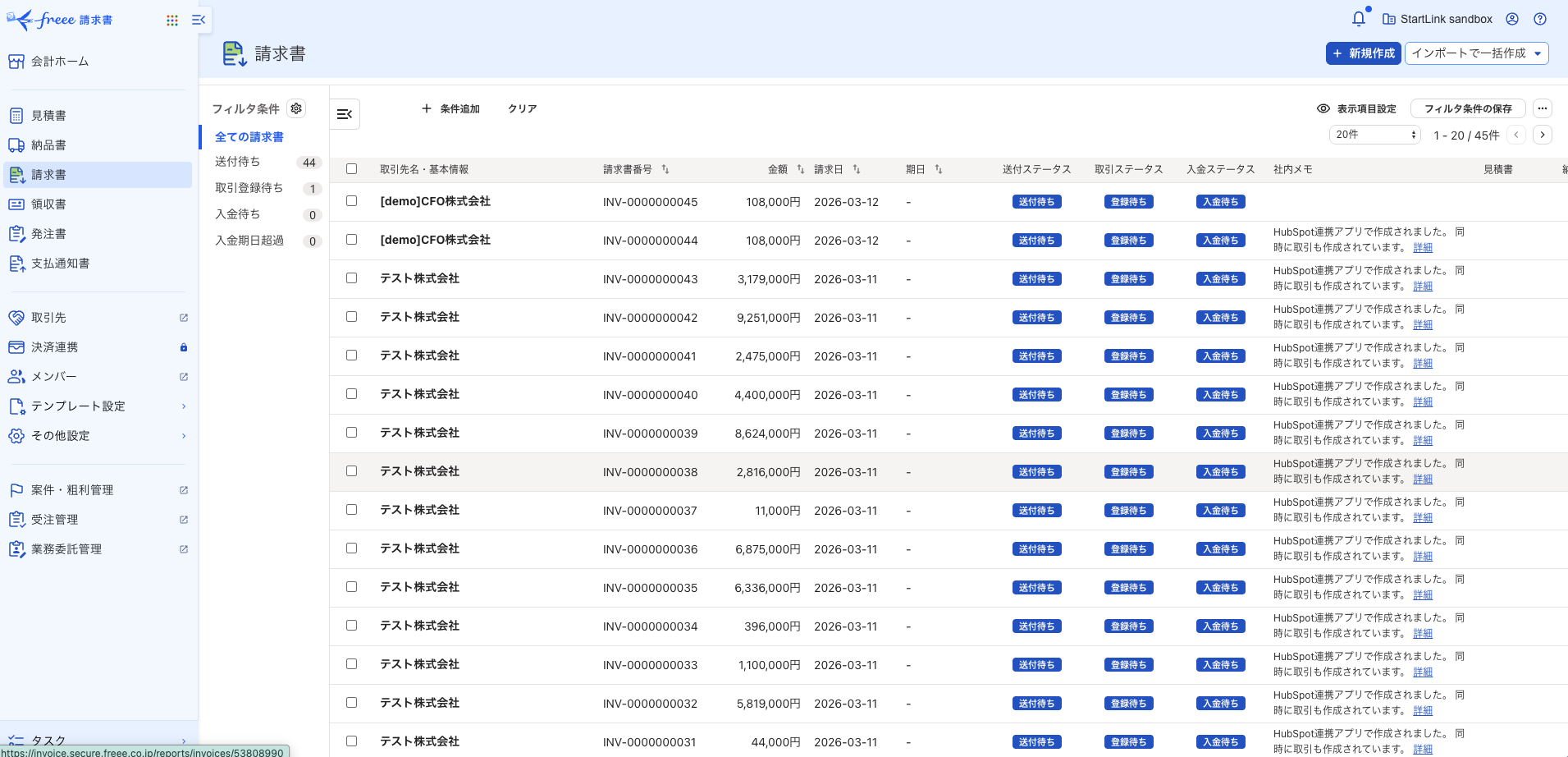Check the INV-0000000042 row checkbox

click(352, 317)
